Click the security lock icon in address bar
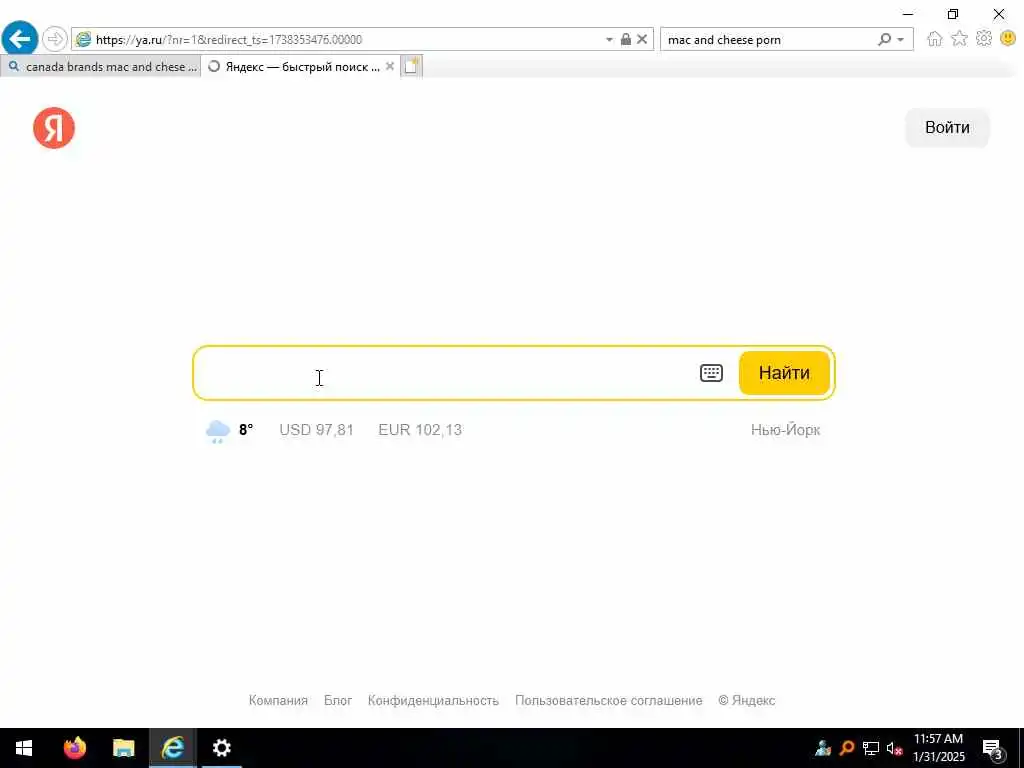Viewport: 1024px width, 768px height. point(626,39)
